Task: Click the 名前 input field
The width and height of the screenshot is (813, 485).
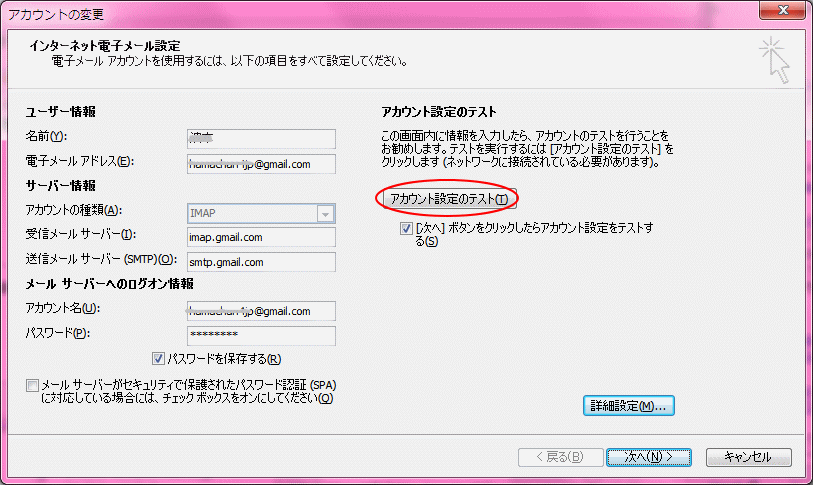Action: point(261,138)
